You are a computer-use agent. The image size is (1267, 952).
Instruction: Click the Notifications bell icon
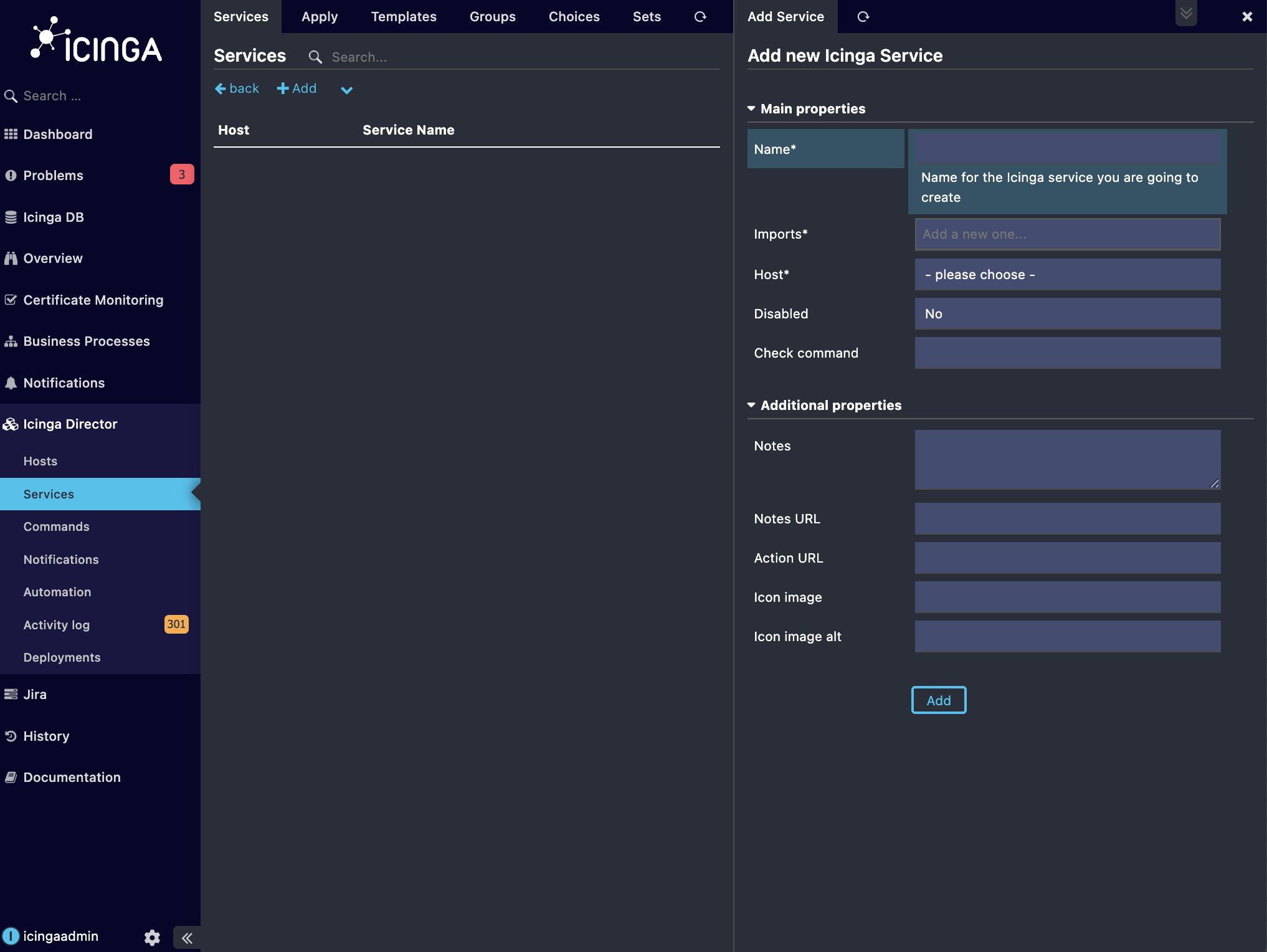11,383
